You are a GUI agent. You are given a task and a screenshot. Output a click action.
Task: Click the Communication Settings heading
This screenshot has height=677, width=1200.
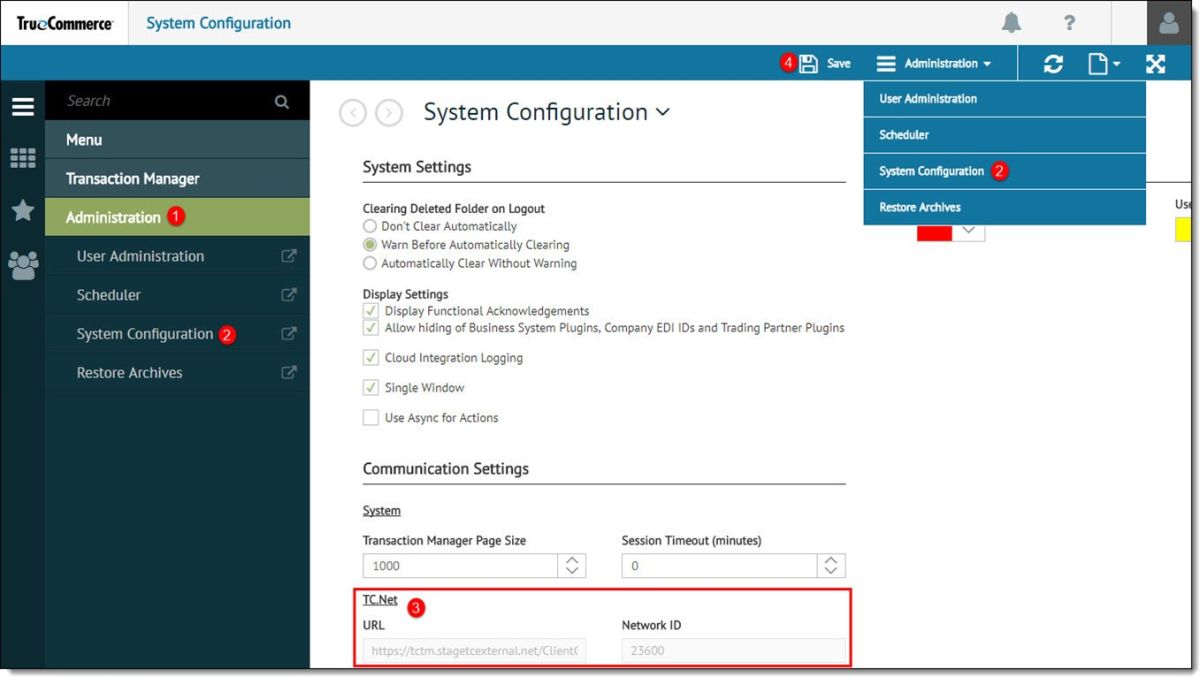point(446,469)
